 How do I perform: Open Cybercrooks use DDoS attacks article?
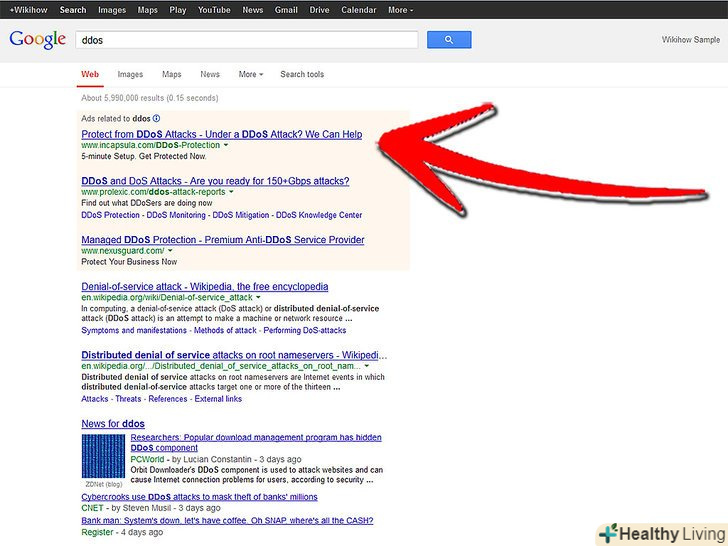click(199, 497)
